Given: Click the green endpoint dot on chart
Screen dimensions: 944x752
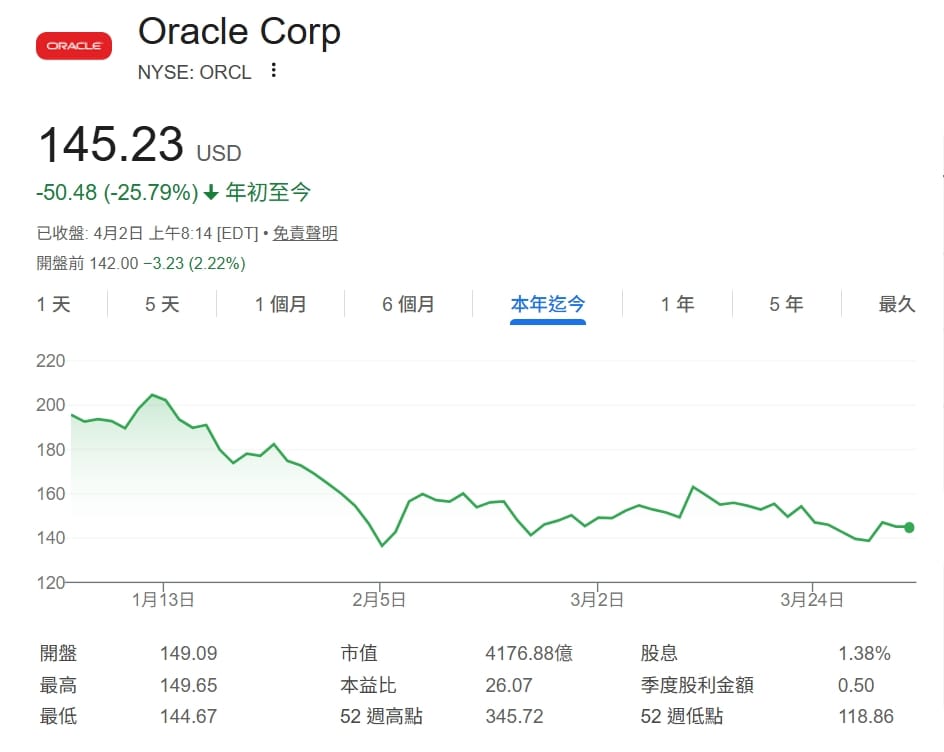Looking at the screenshot, I should pyautogui.click(x=909, y=527).
